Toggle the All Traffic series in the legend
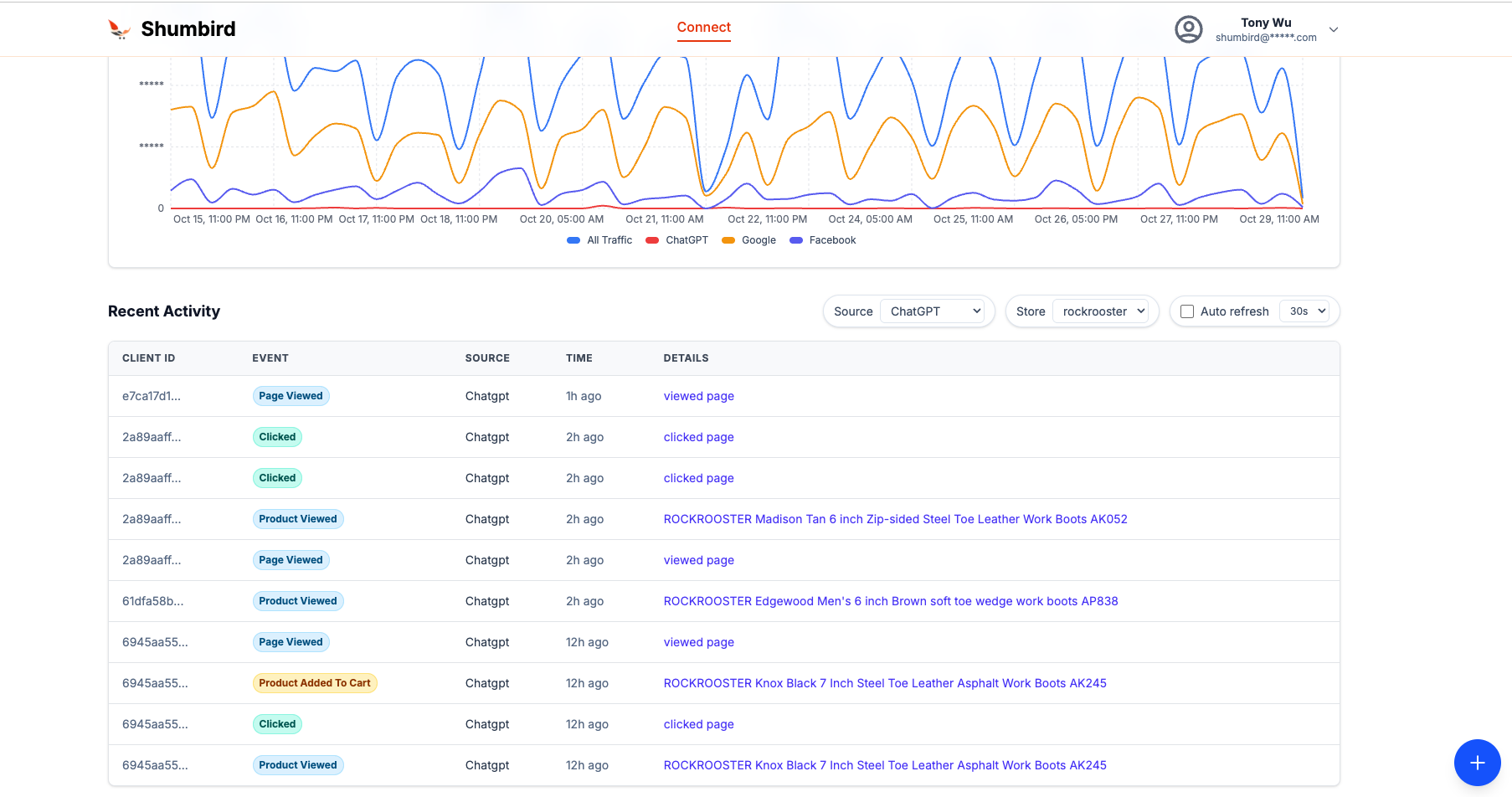 [599, 240]
